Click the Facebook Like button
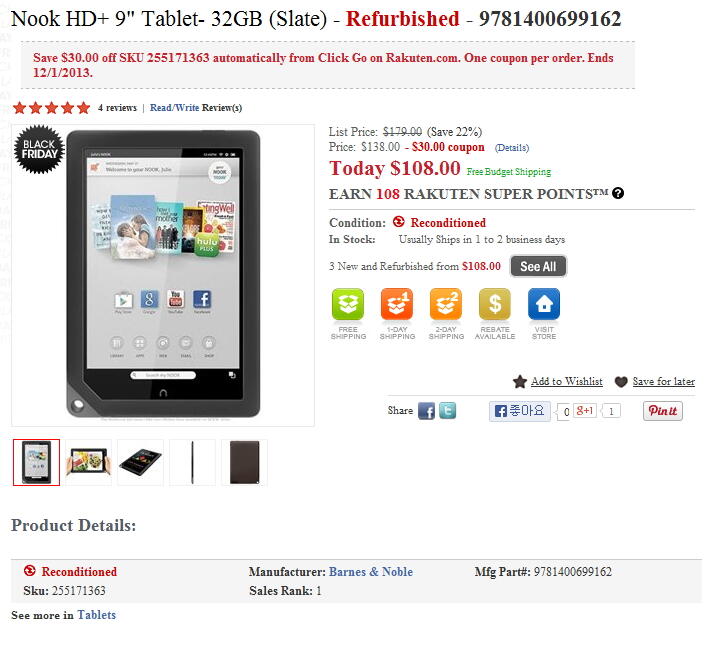The width and height of the screenshot is (711, 661). pyautogui.click(x=520, y=411)
